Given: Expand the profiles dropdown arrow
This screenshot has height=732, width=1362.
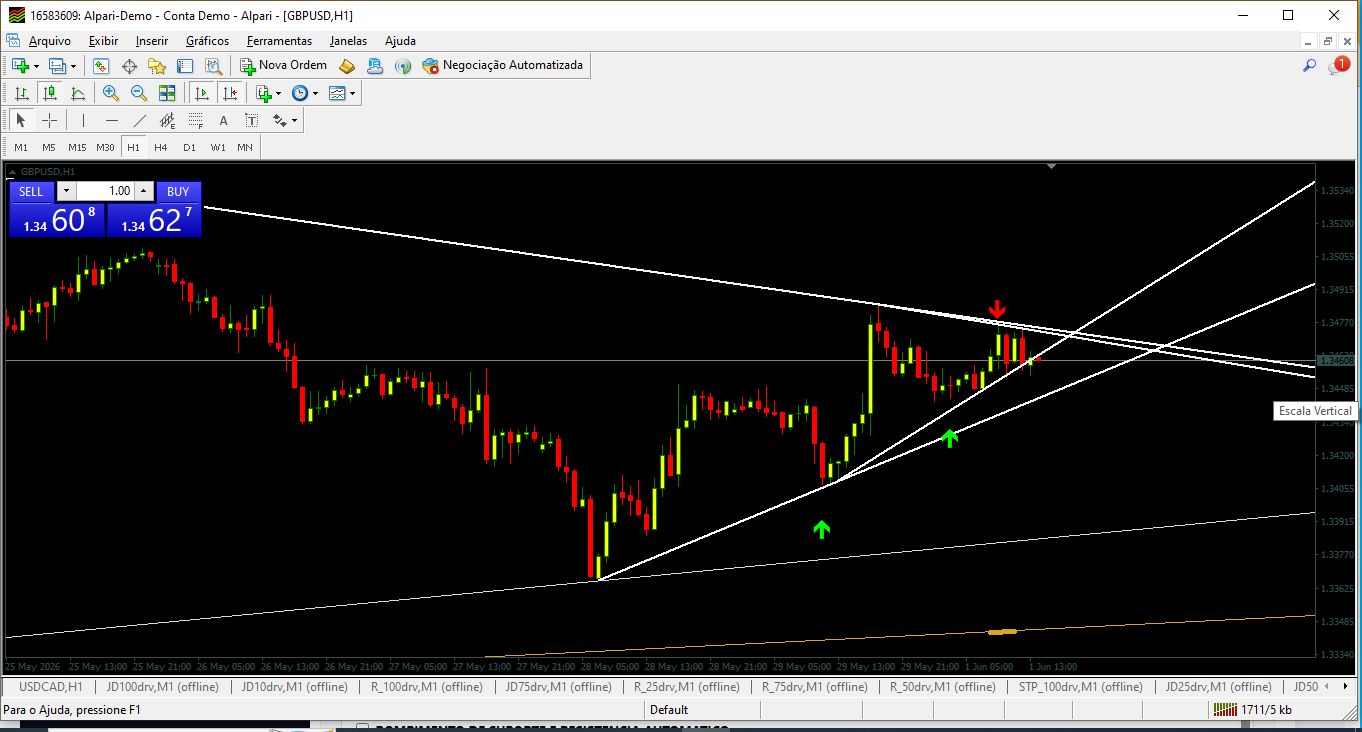Looking at the screenshot, I should (x=74, y=66).
